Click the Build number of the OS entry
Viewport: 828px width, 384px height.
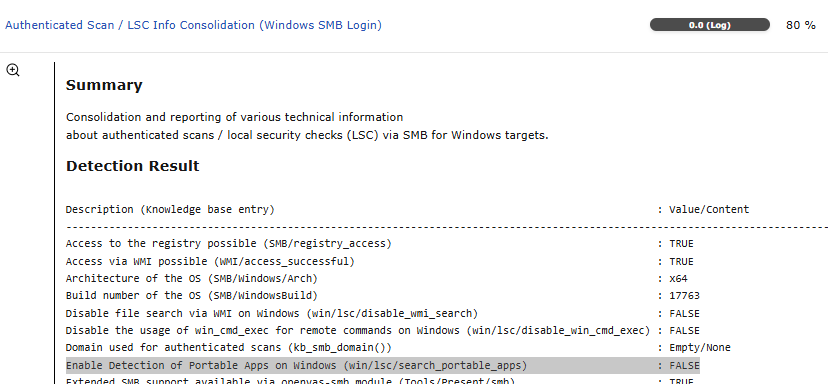(192, 295)
